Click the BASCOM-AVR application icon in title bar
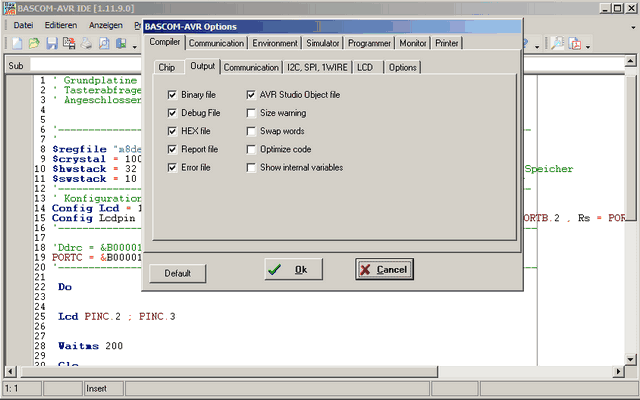640x400 pixels. [x=9, y=8]
